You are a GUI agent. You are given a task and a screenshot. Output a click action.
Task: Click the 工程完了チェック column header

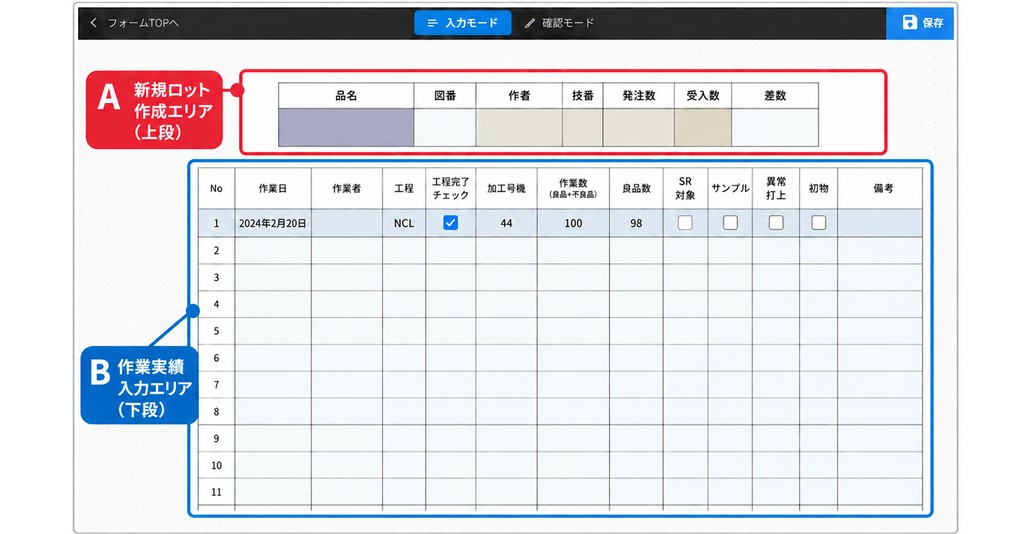click(451, 188)
